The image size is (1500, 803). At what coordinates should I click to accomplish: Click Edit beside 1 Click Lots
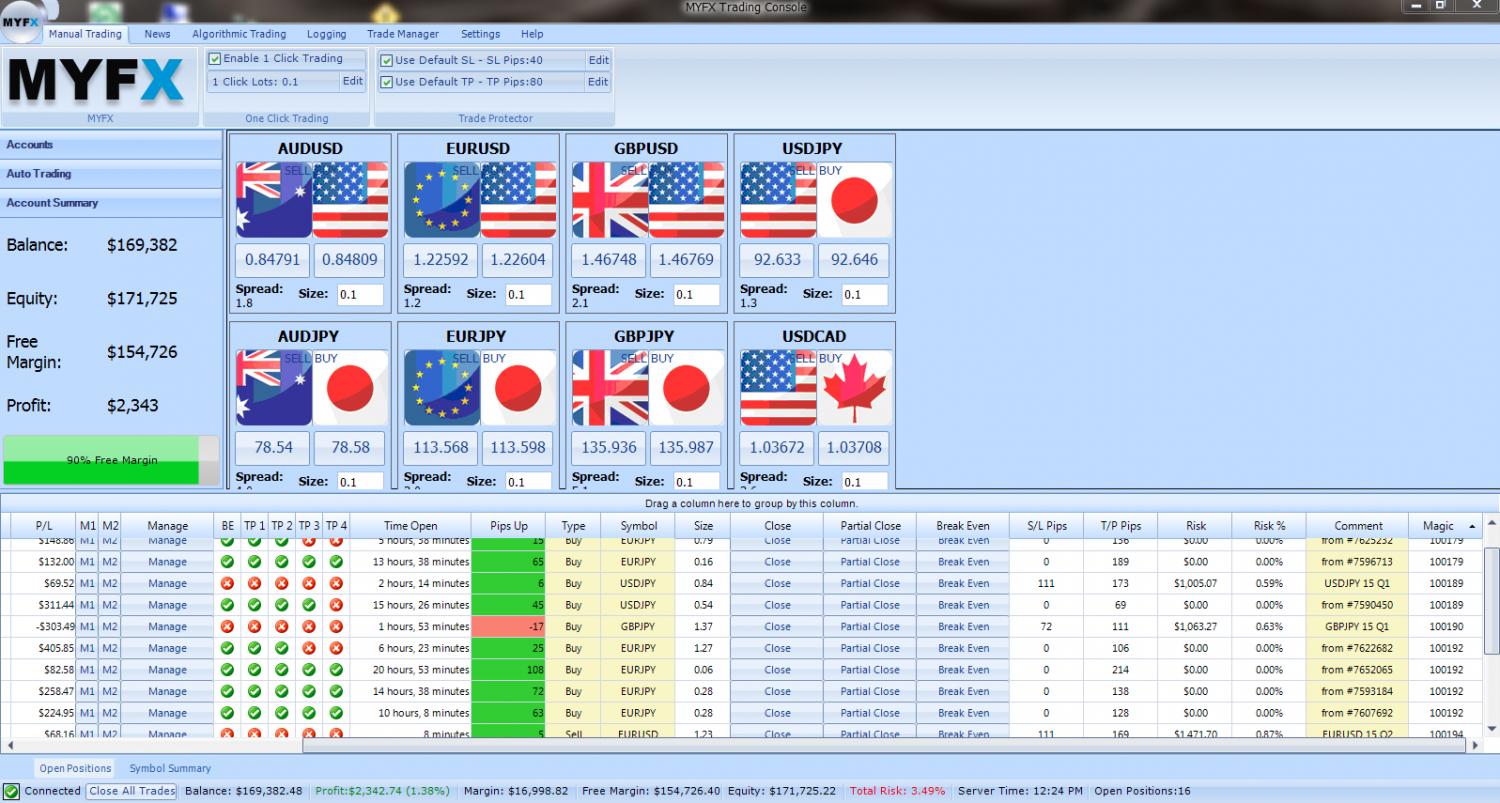[353, 82]
